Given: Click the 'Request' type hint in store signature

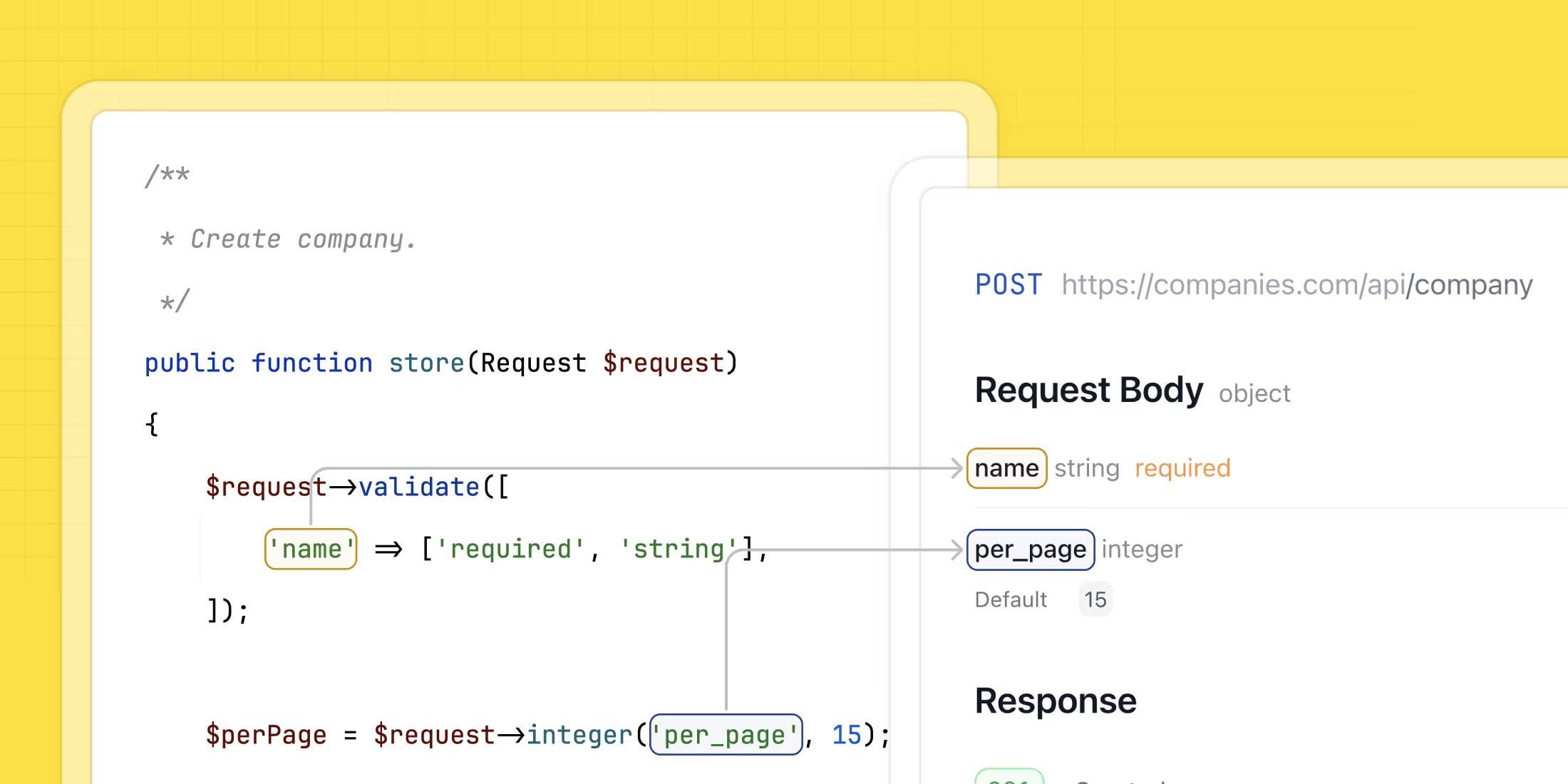Looking at the screenshot, I should (x=533, y=363).
